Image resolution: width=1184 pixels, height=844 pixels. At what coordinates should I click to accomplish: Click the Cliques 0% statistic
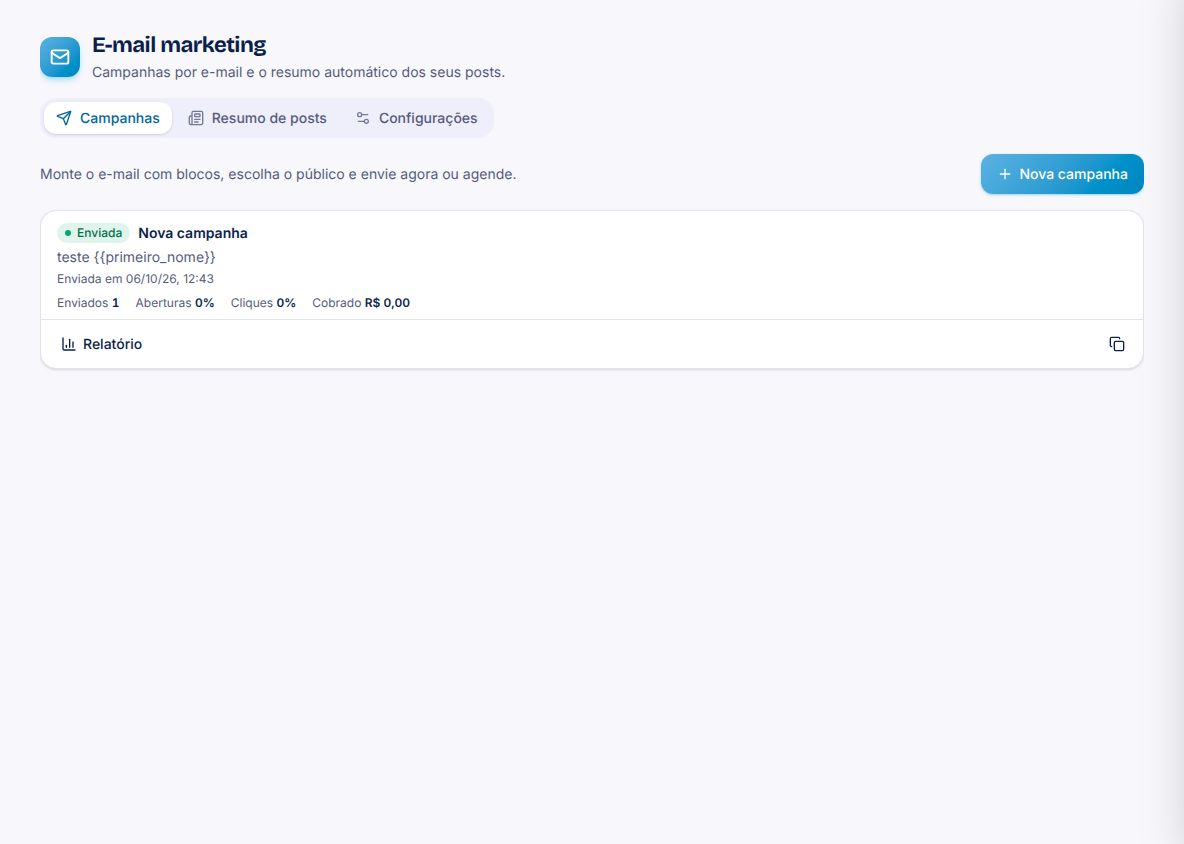click(x=263, y=303)
